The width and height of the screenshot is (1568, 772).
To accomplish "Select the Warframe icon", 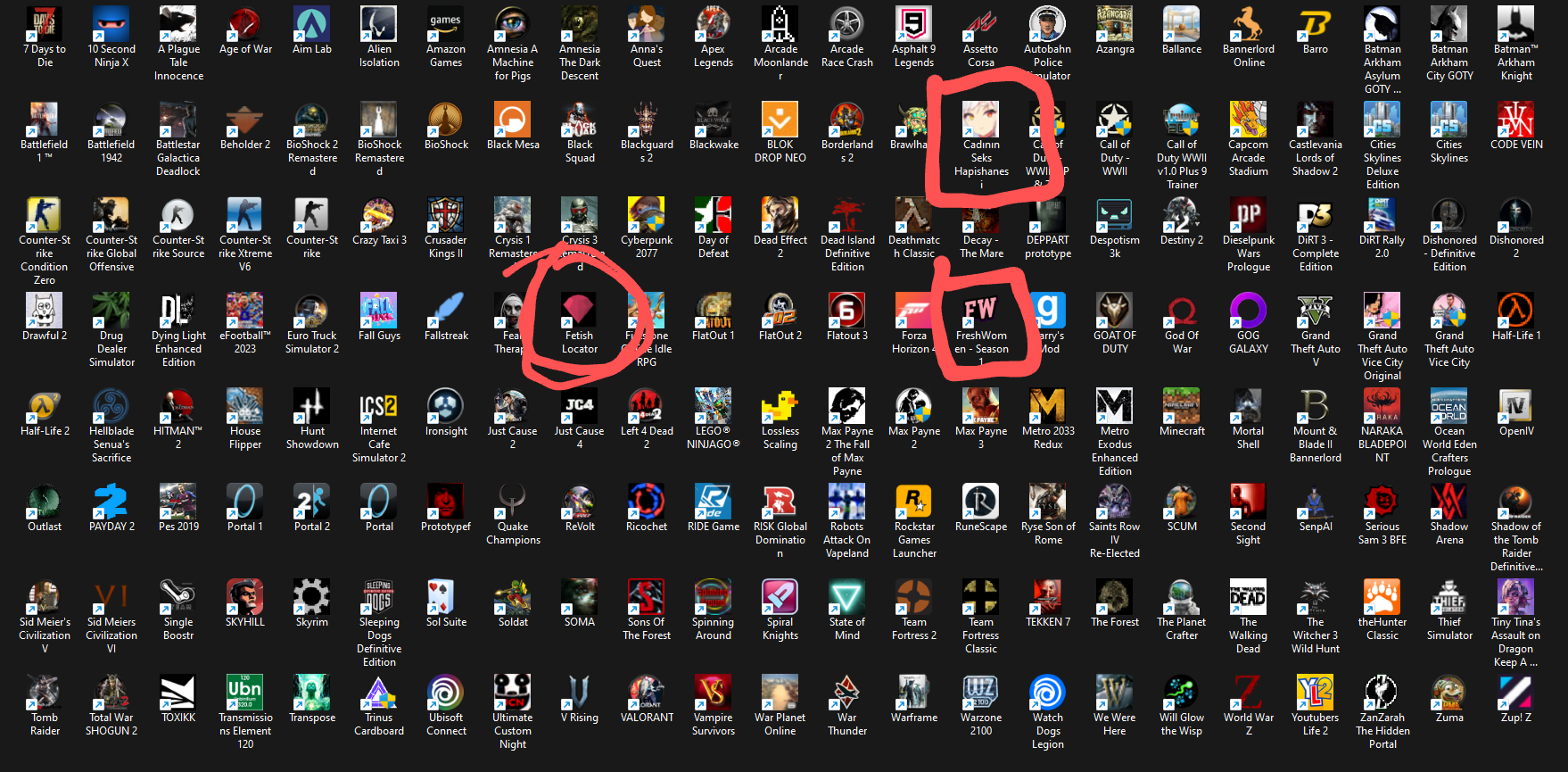I will (x=914, y=692).
